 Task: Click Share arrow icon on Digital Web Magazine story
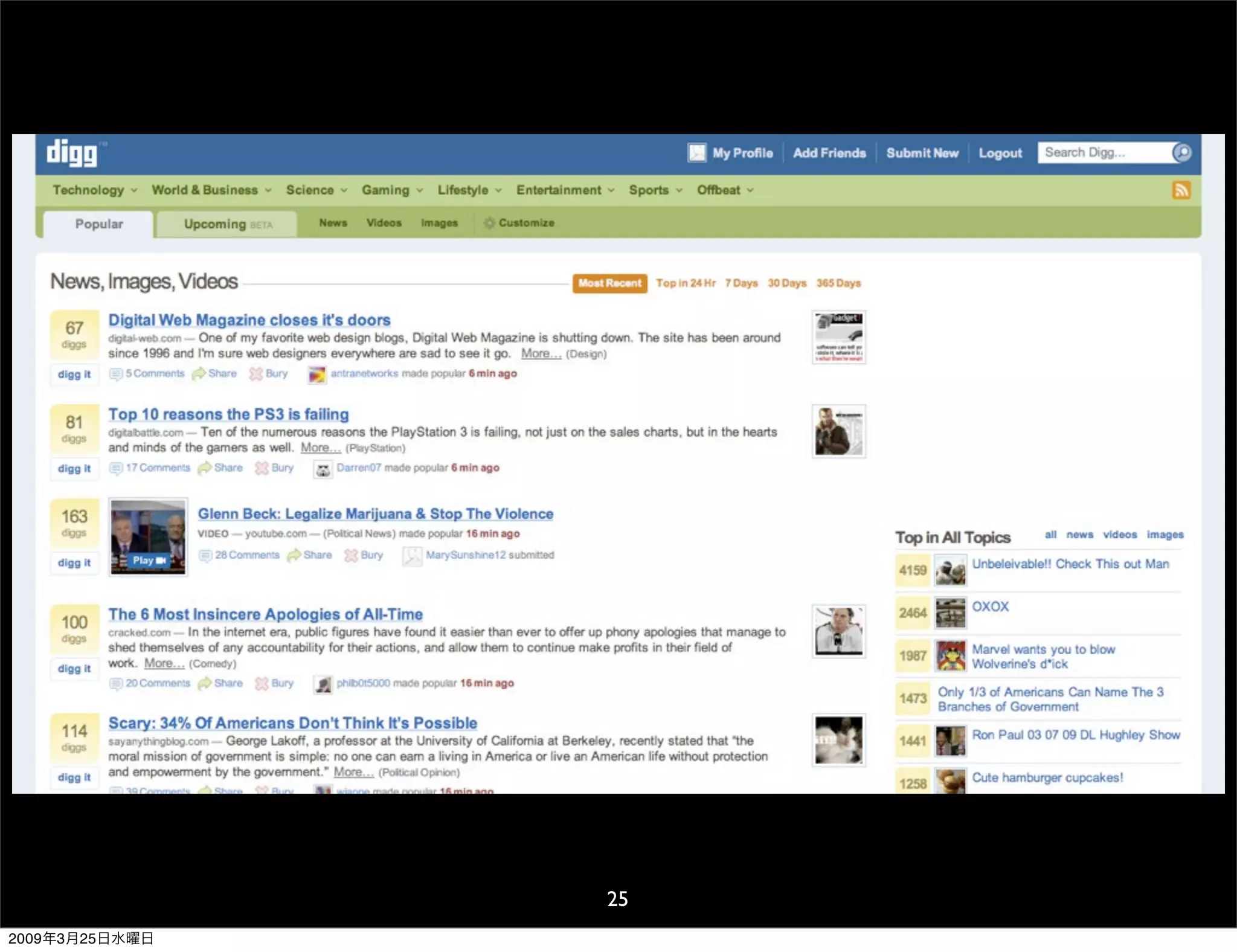pyautogui.click(x=198, y=374)
